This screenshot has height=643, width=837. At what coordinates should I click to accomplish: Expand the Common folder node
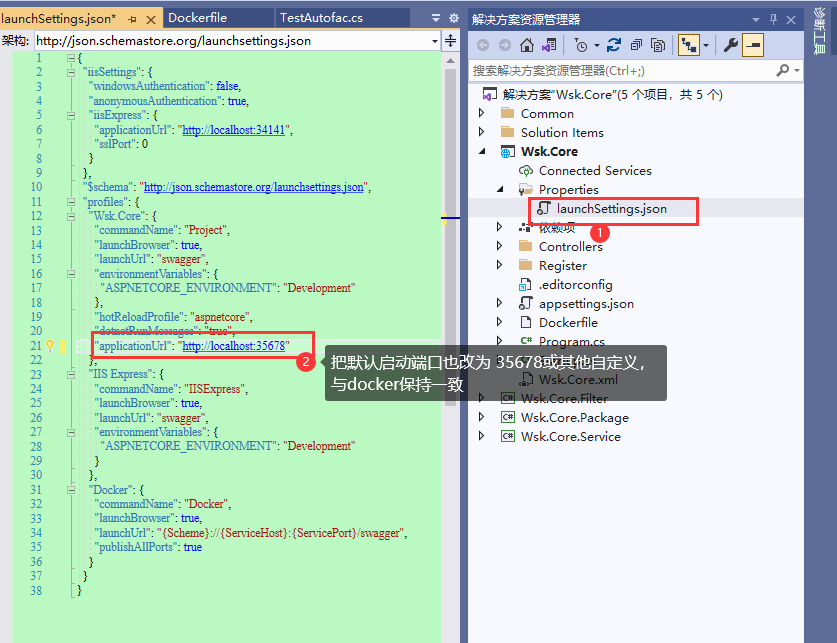[x=481, y=113]
